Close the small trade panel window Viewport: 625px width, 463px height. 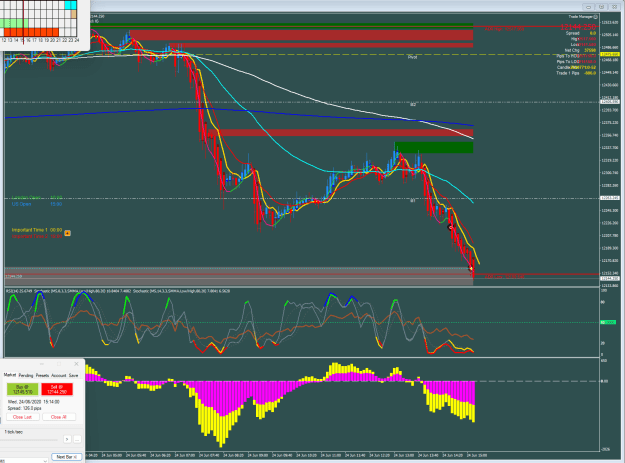coord(77,364)
